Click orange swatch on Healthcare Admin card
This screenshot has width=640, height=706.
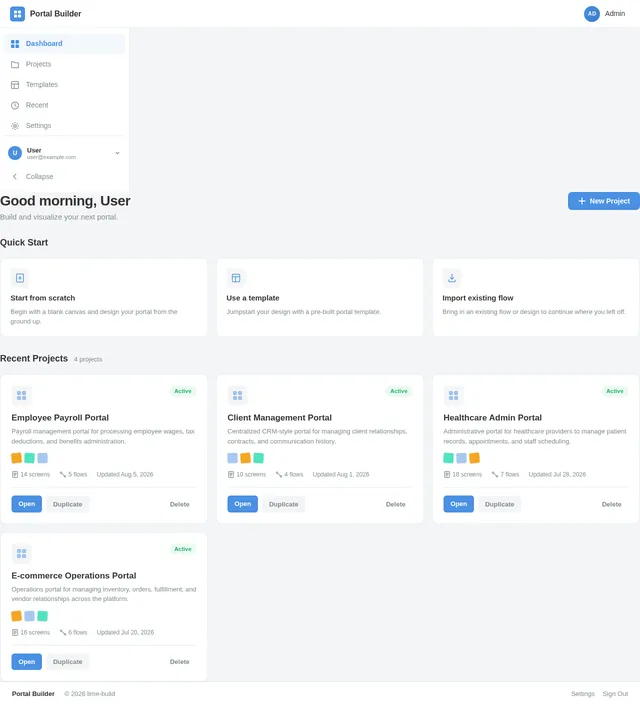474,458
